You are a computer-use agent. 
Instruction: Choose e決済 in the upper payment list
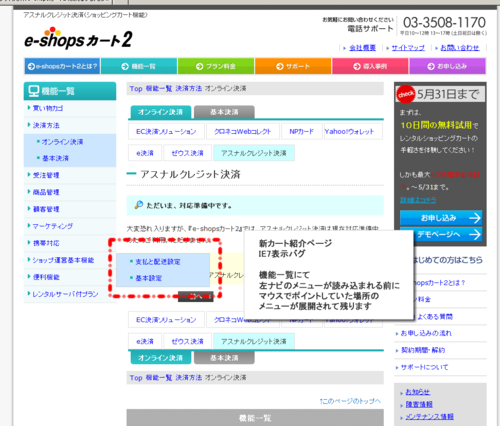pyautogui.click(x=145, y=153)
